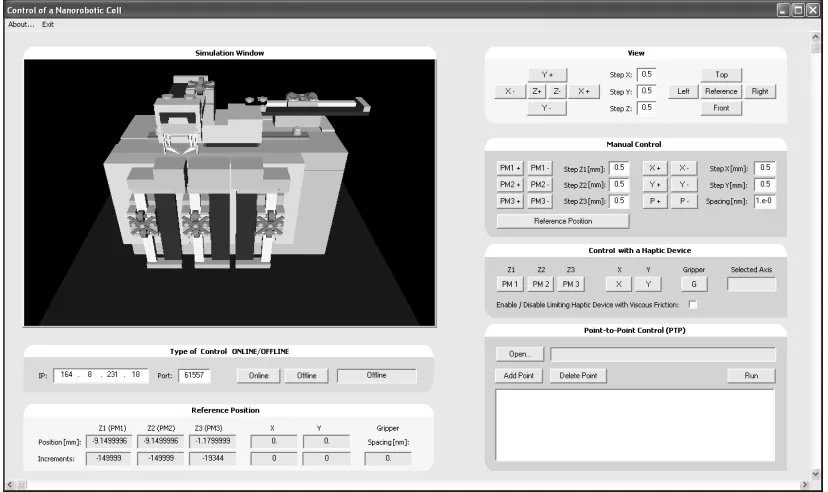Select the Port field
This screenshot has height=492, width=828.
click(194, 375)
